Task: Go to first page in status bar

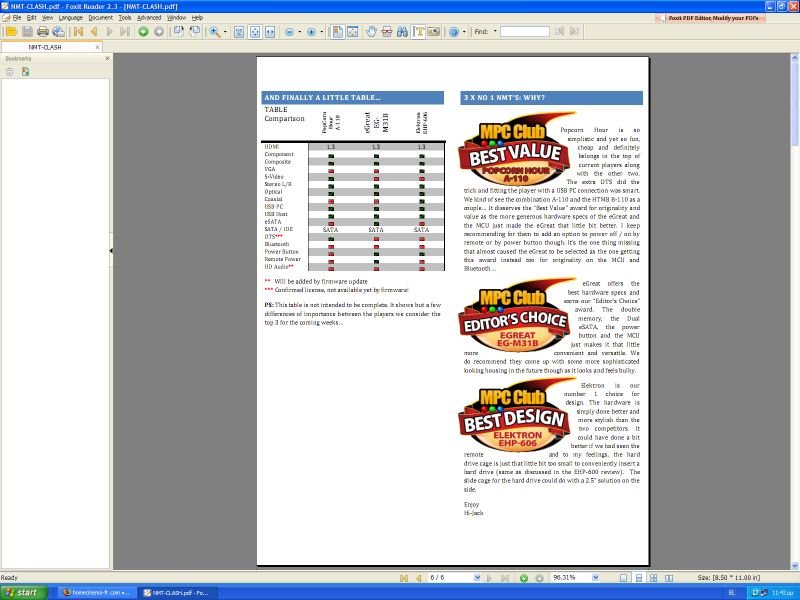Action: coord(404,578)
